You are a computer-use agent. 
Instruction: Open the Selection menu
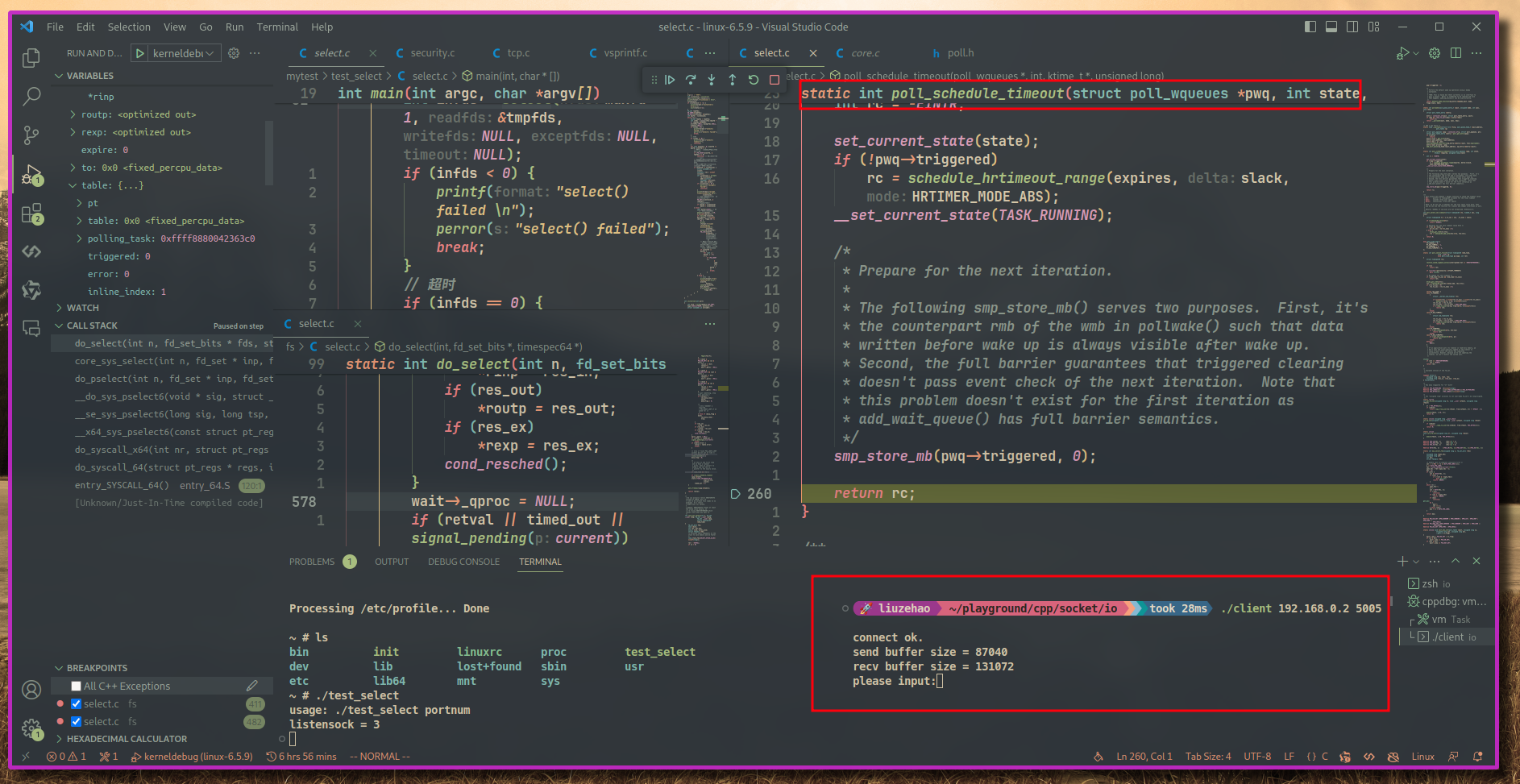click(129, 27)
